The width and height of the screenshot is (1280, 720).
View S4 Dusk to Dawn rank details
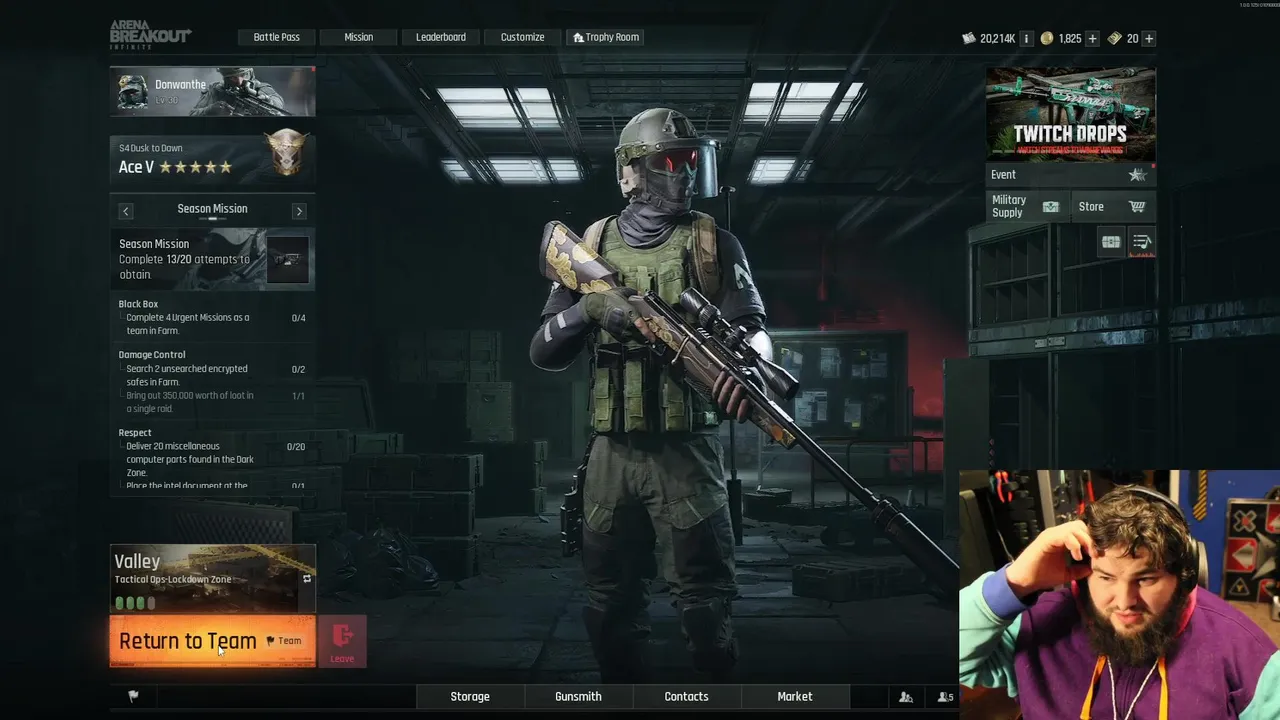(212, 158)
